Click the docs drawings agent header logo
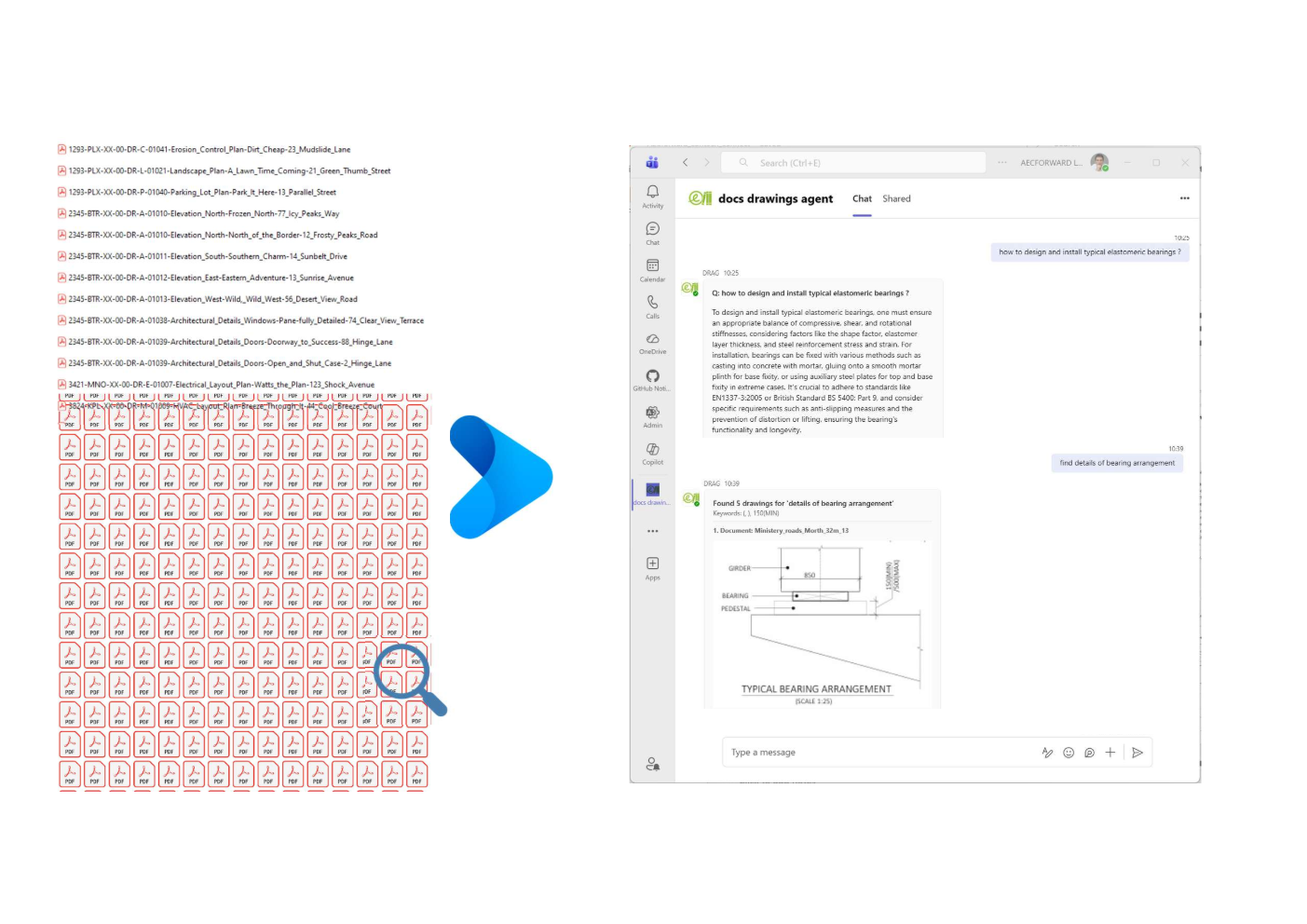1307x924 pixels. pyautogui.click(x=700, y=198)
